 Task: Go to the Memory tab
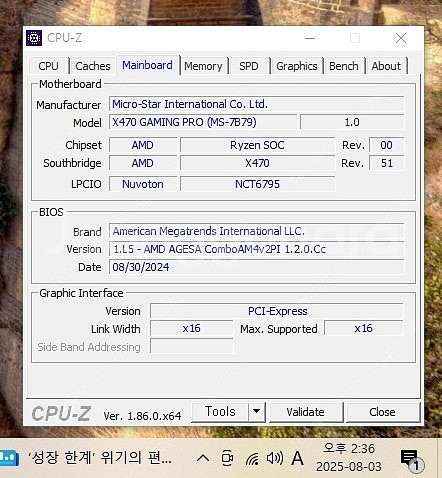(203, 66)
